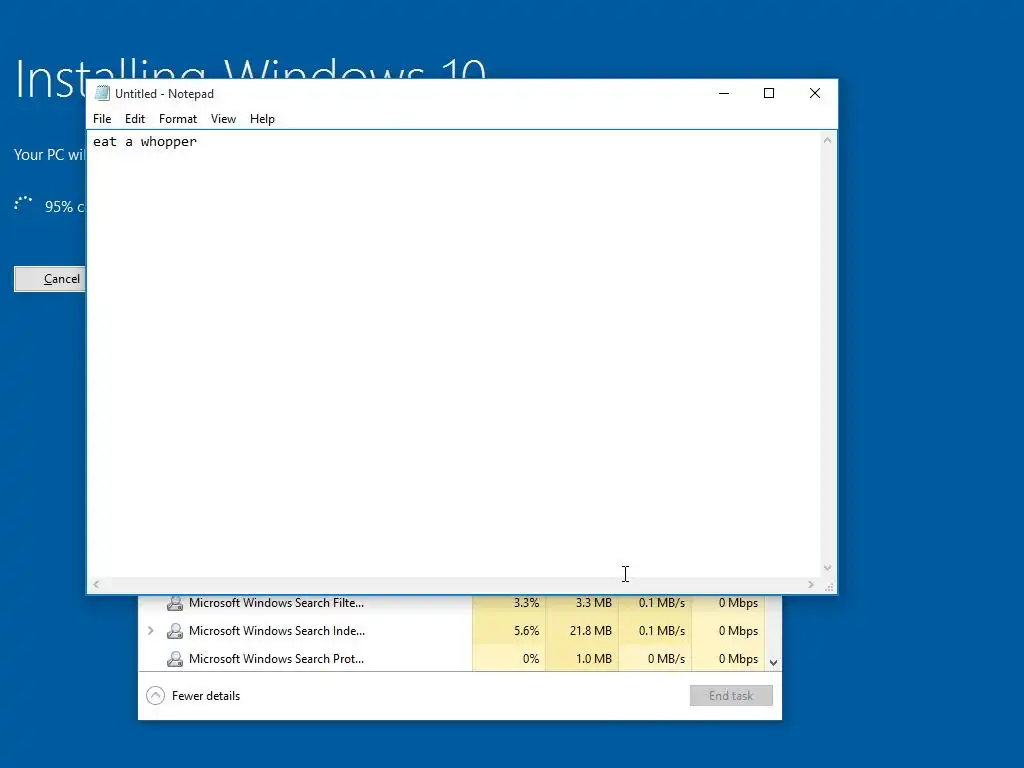Open the Format menu in Notepad

coord(178,119)
